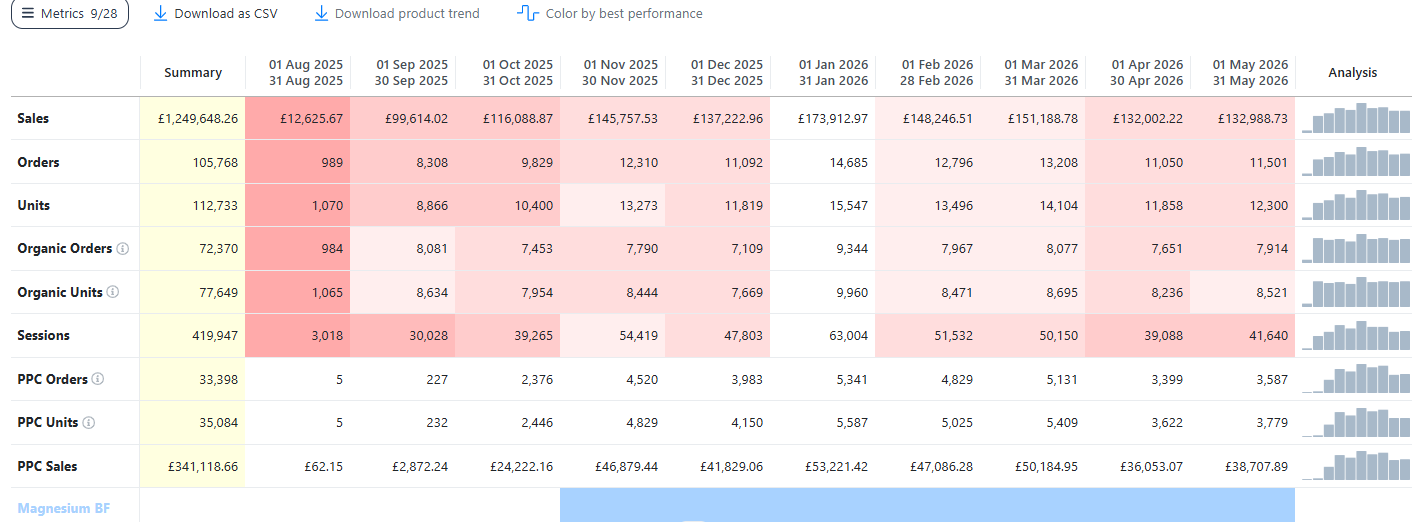Image resolution: width=1412 pixels, height=522 pixels.
Task: Click the Sales row label
Action: tap(33, 118)
